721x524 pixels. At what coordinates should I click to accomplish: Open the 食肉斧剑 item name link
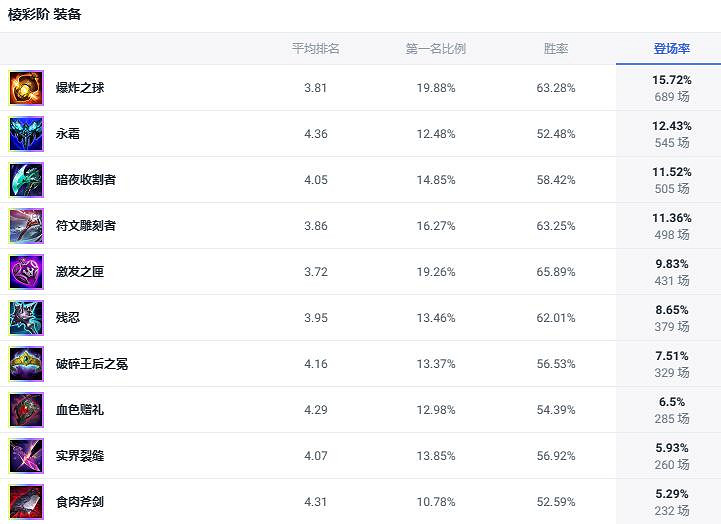click(80, 502)
